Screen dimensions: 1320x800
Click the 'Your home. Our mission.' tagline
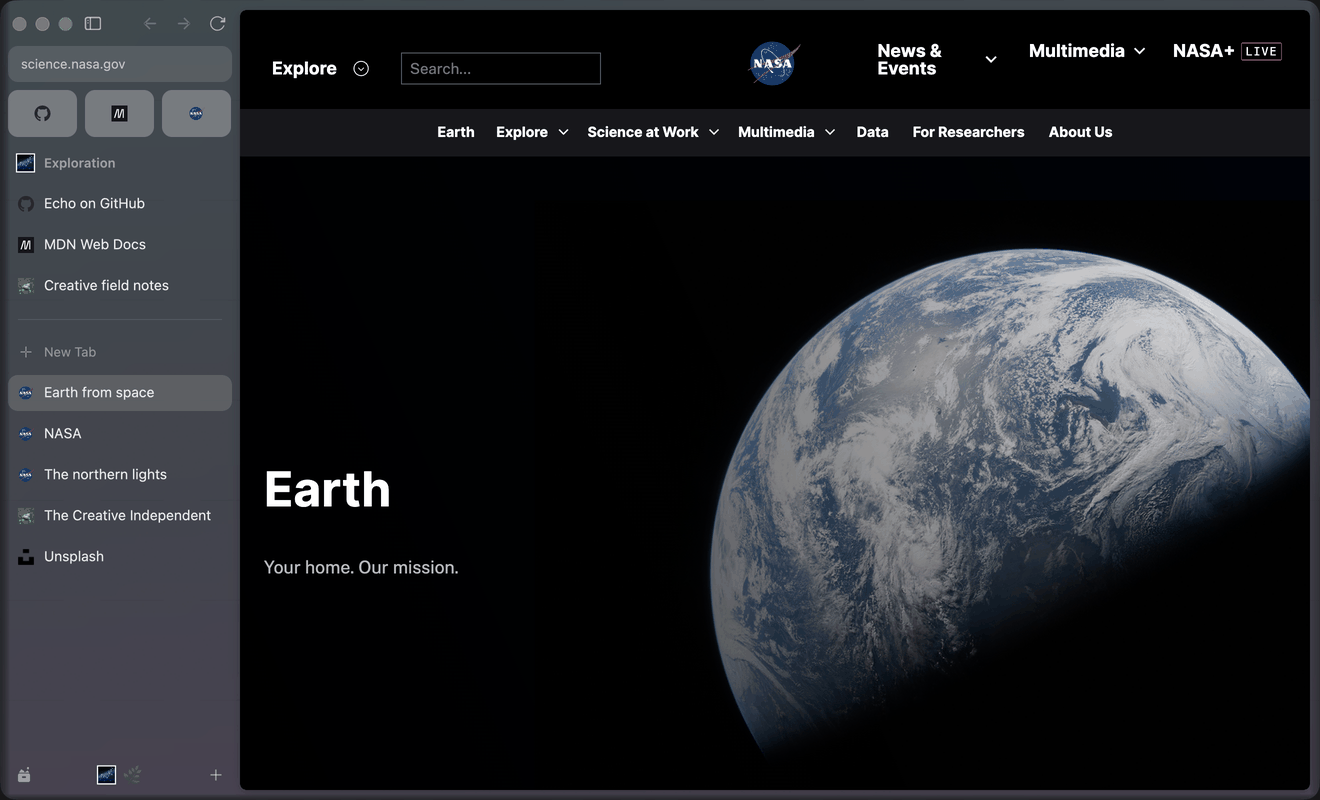pyautogui.click(x=361, y=567)
